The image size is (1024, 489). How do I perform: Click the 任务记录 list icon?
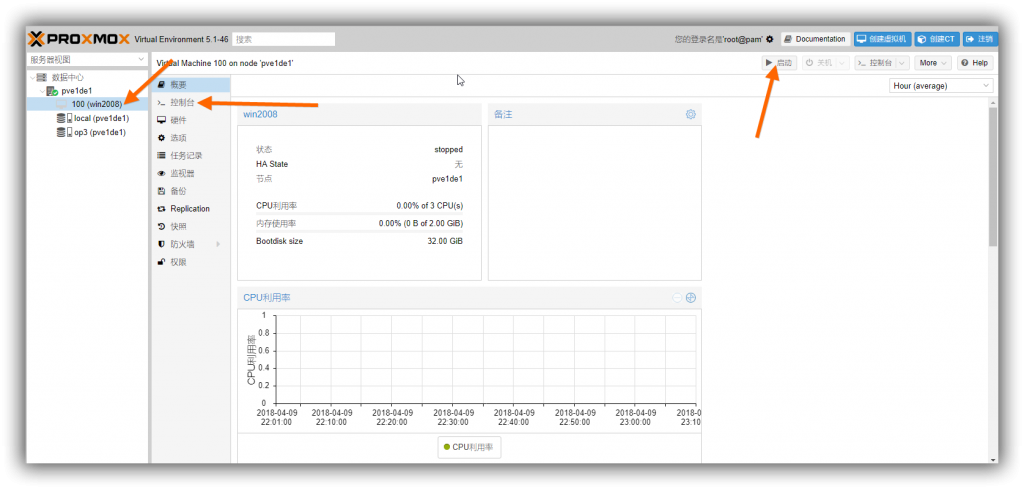coord(161,155)
